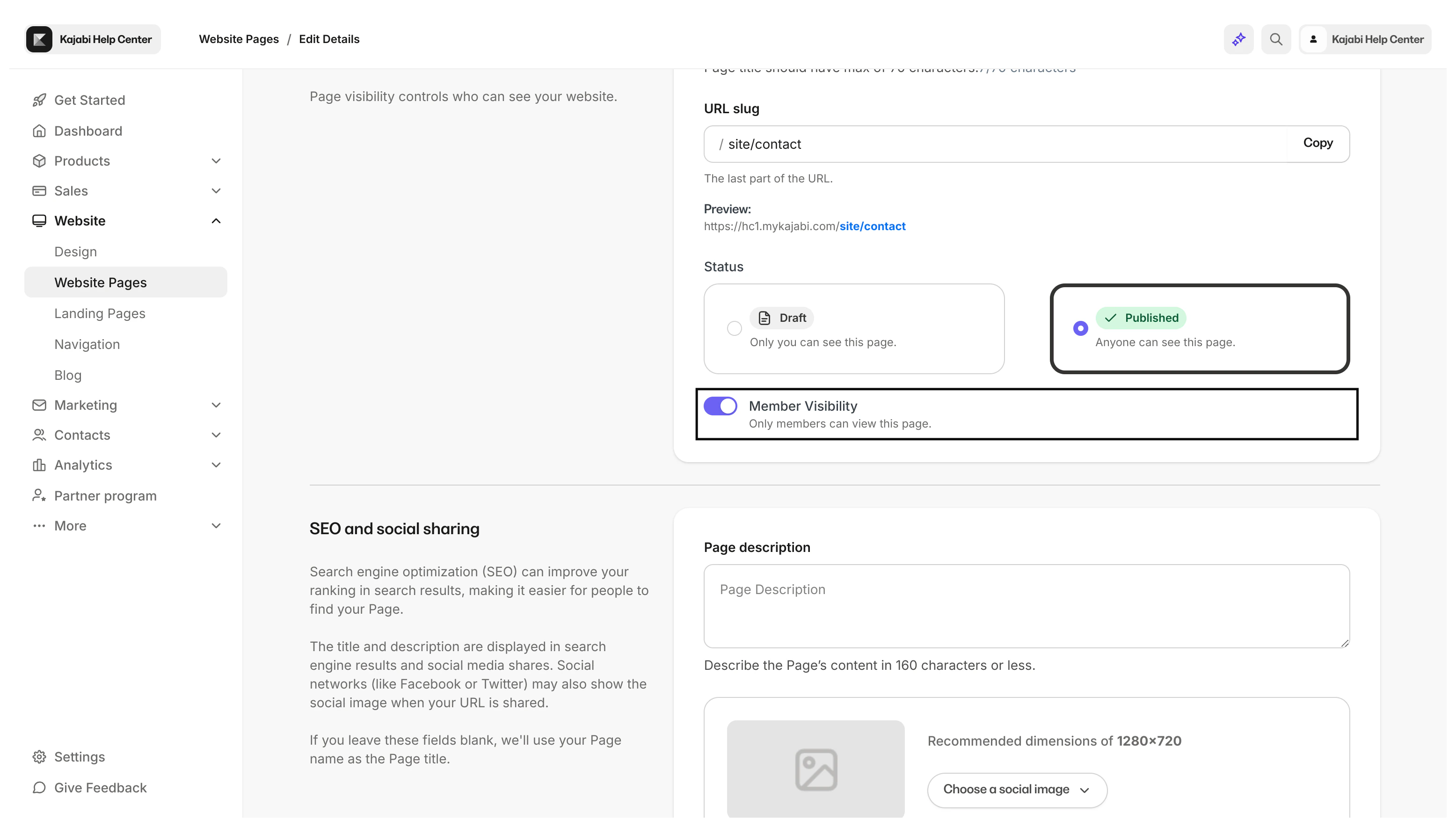Open Partner program sidebar item
1456x827 pixels.
[105, 496]
